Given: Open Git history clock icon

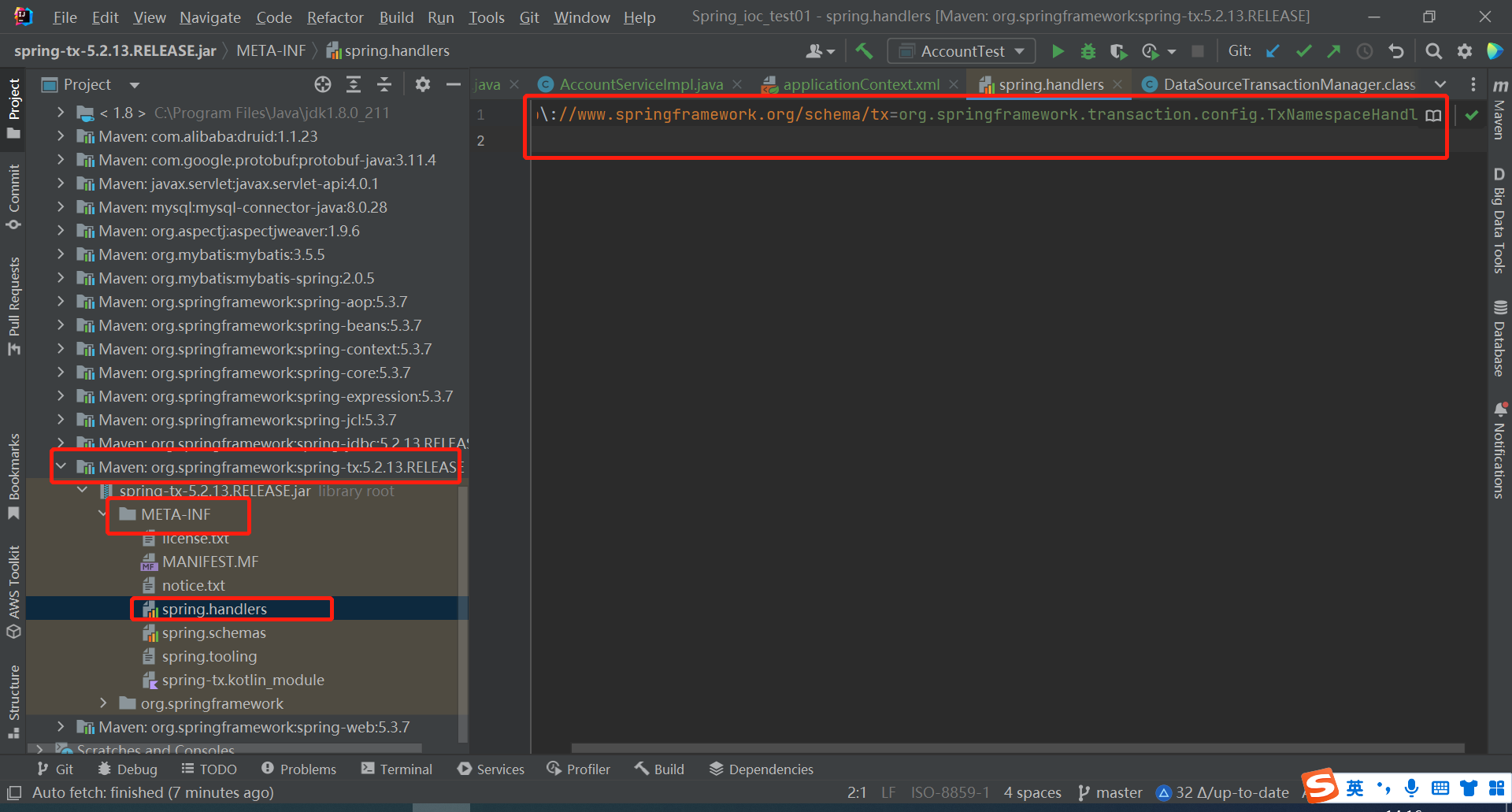Looking at the screenshot, I should (1365, 51).
